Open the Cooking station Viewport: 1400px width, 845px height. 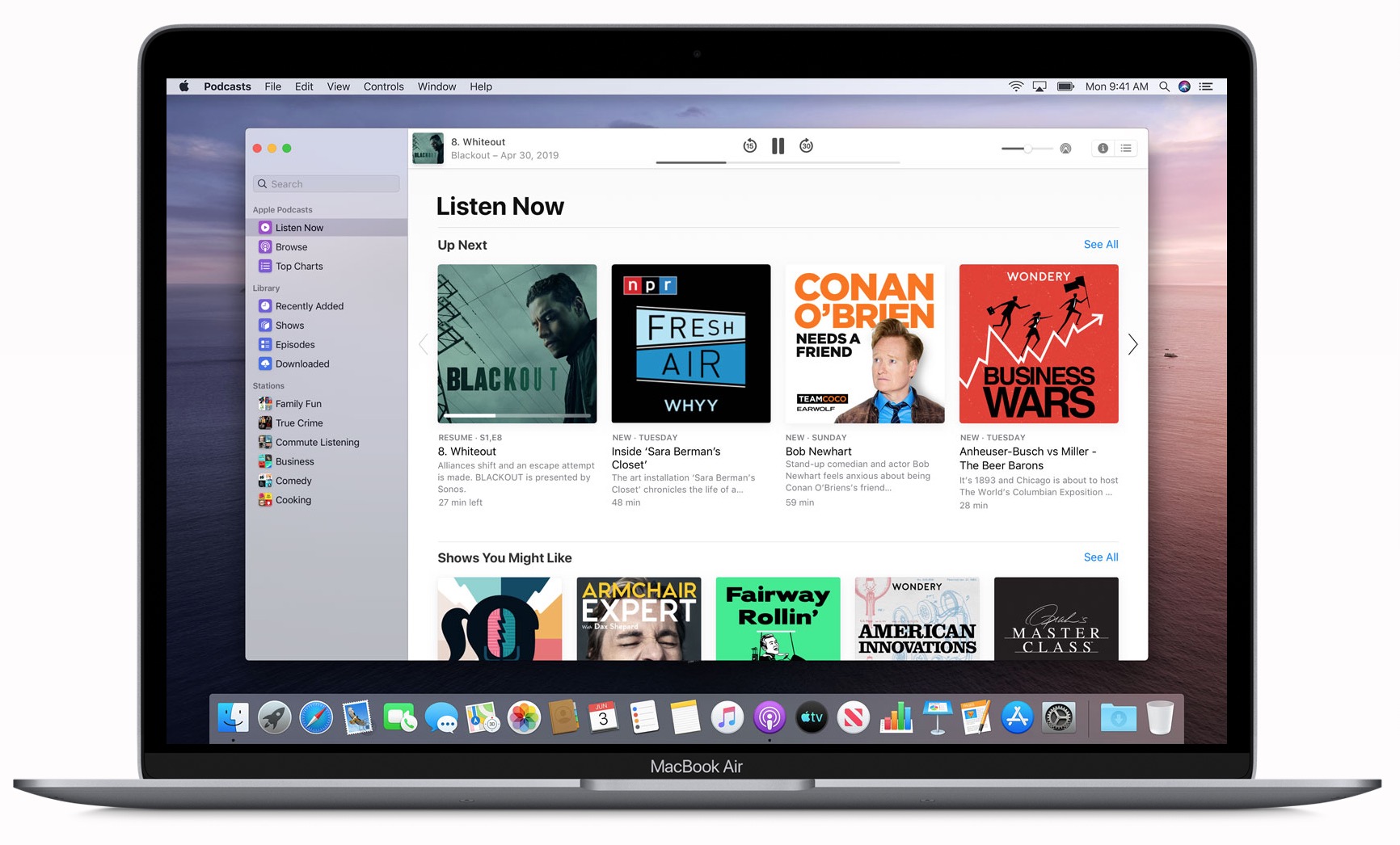pos(327,501)
